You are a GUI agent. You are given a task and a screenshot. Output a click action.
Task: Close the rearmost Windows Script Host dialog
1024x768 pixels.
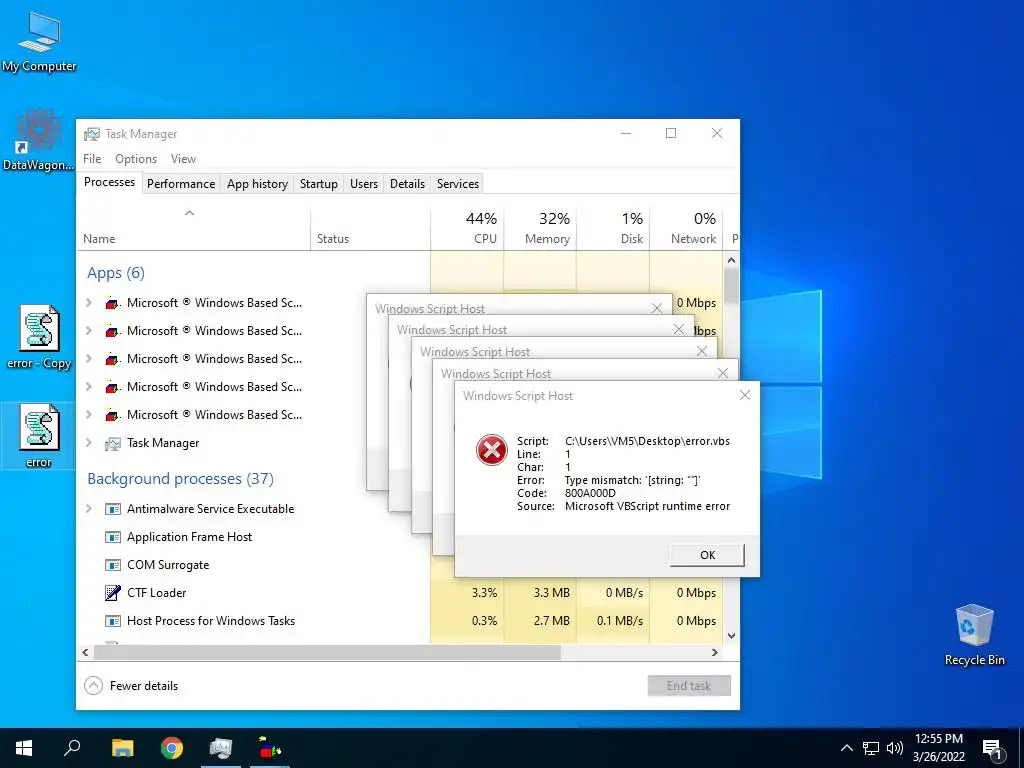tap(657, 308)
